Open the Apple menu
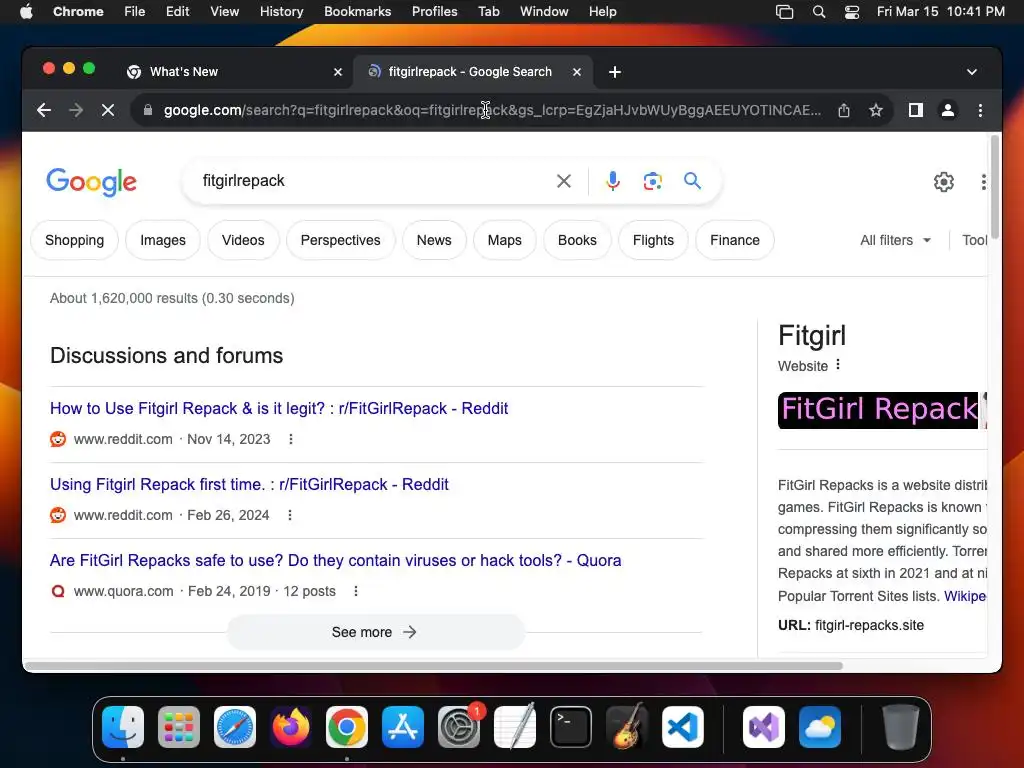 26,12
